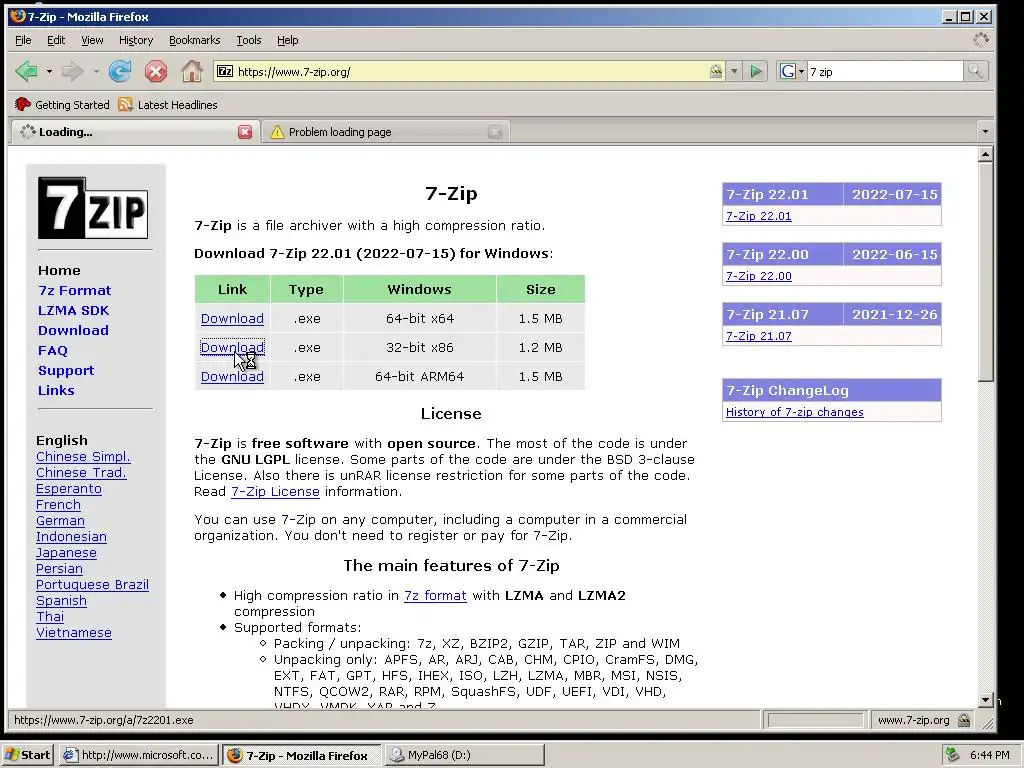Click the network icon in system tray
The image size is (1024, 768).
click(x=952, y=755)
